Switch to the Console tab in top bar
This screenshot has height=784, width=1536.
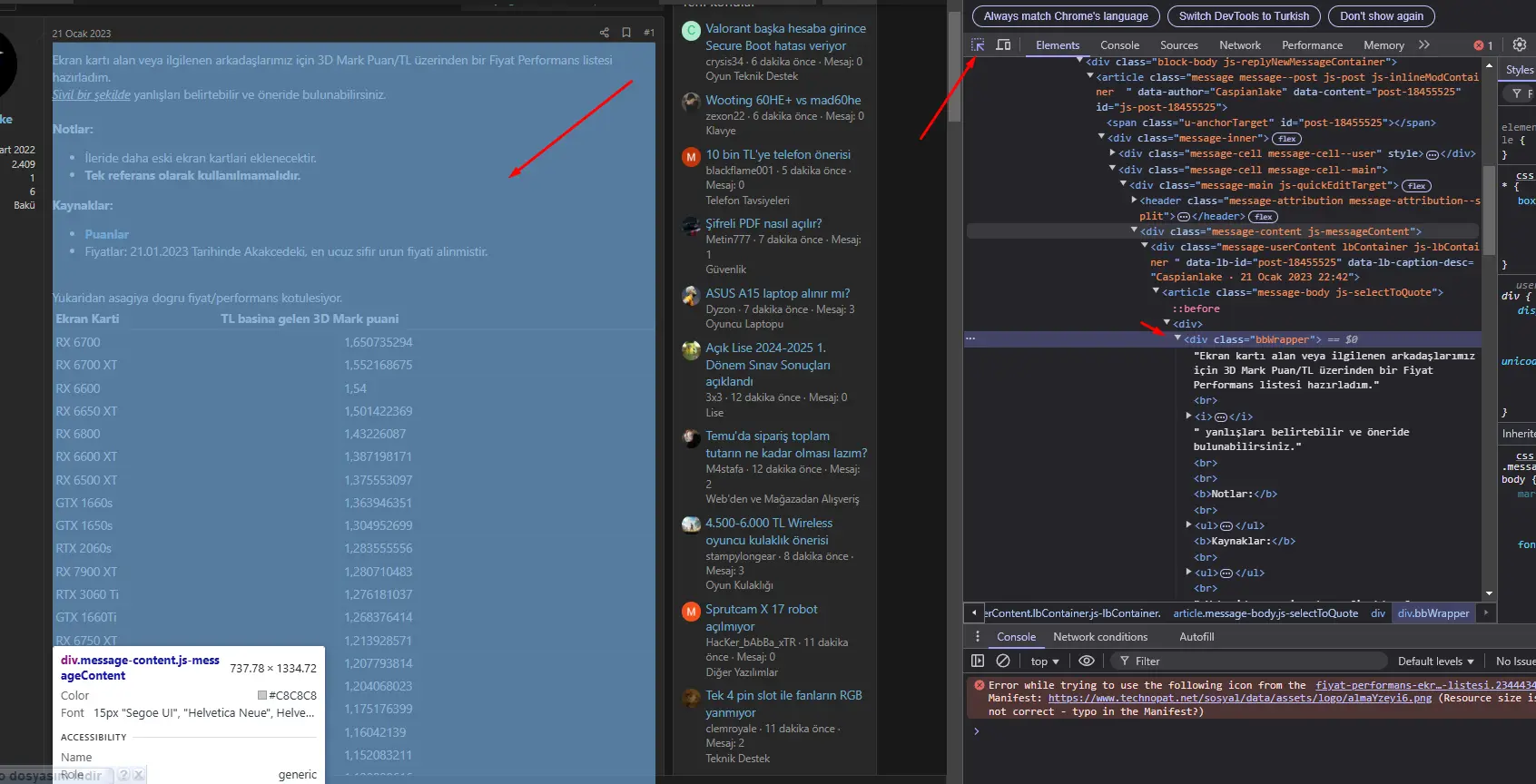pos(1119,44)
